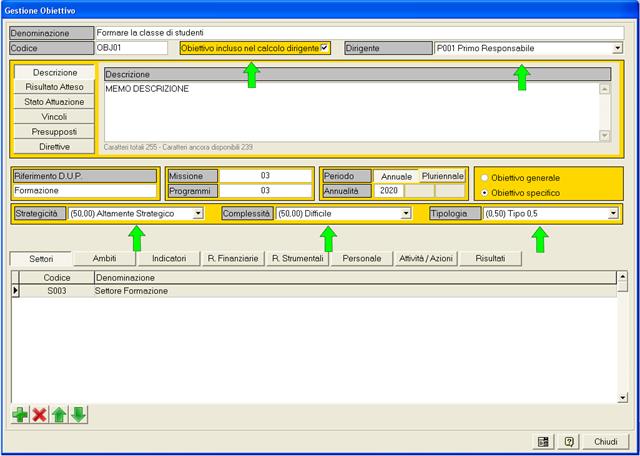Click the red X delete-row icon
This screenshot has width=640, height=456.
(x=40, y=415)
